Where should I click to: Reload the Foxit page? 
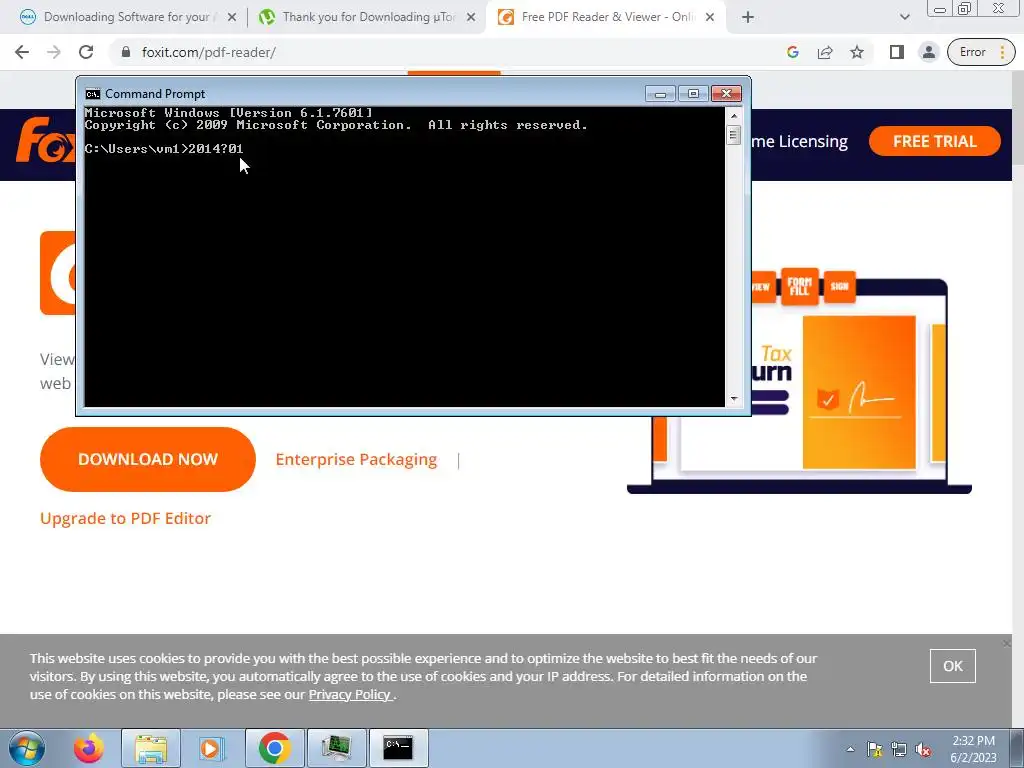(86, 52)
